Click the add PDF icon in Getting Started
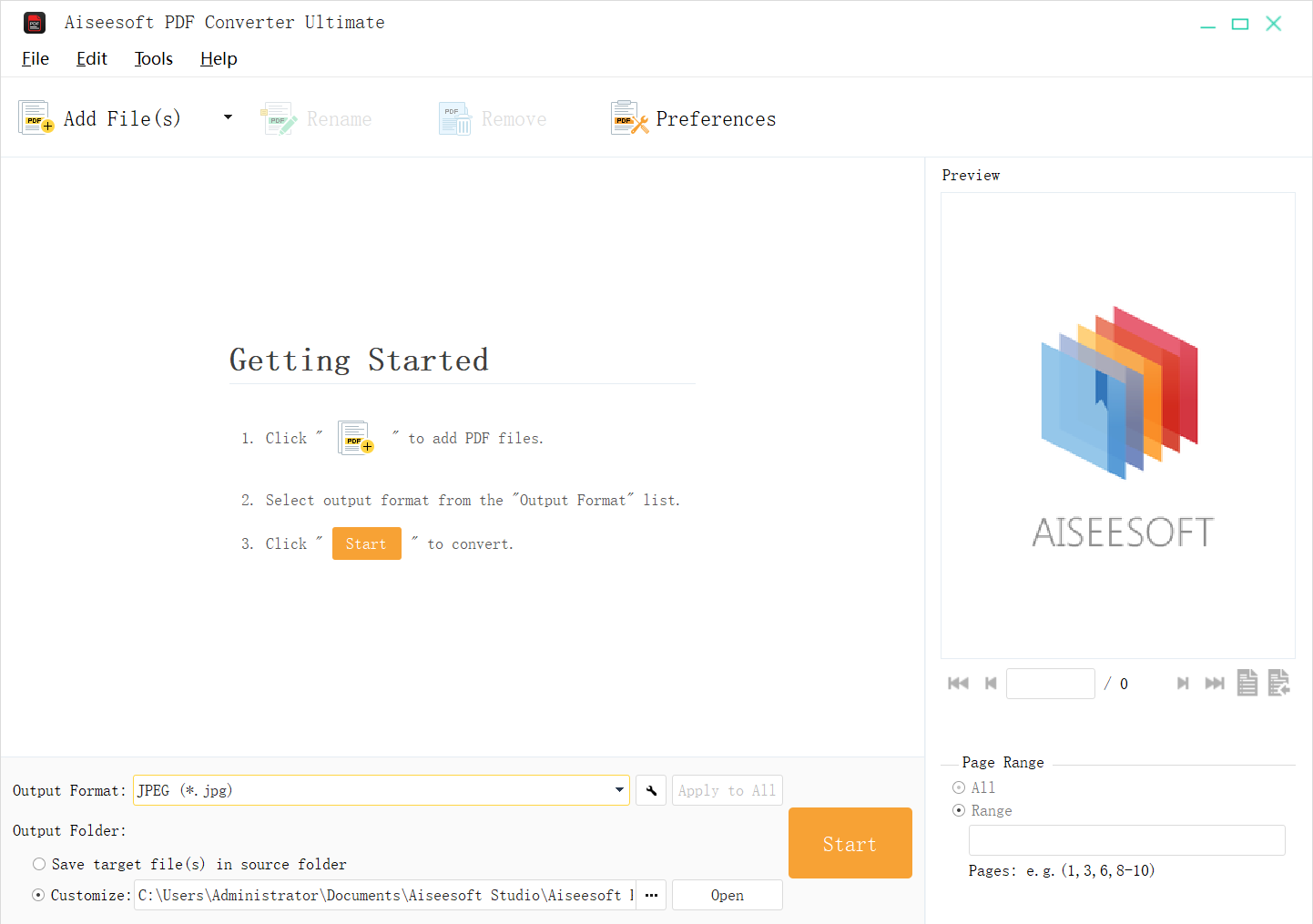Image resolution: width=1313 pixels, height=924 pixels. click(356, 438)
